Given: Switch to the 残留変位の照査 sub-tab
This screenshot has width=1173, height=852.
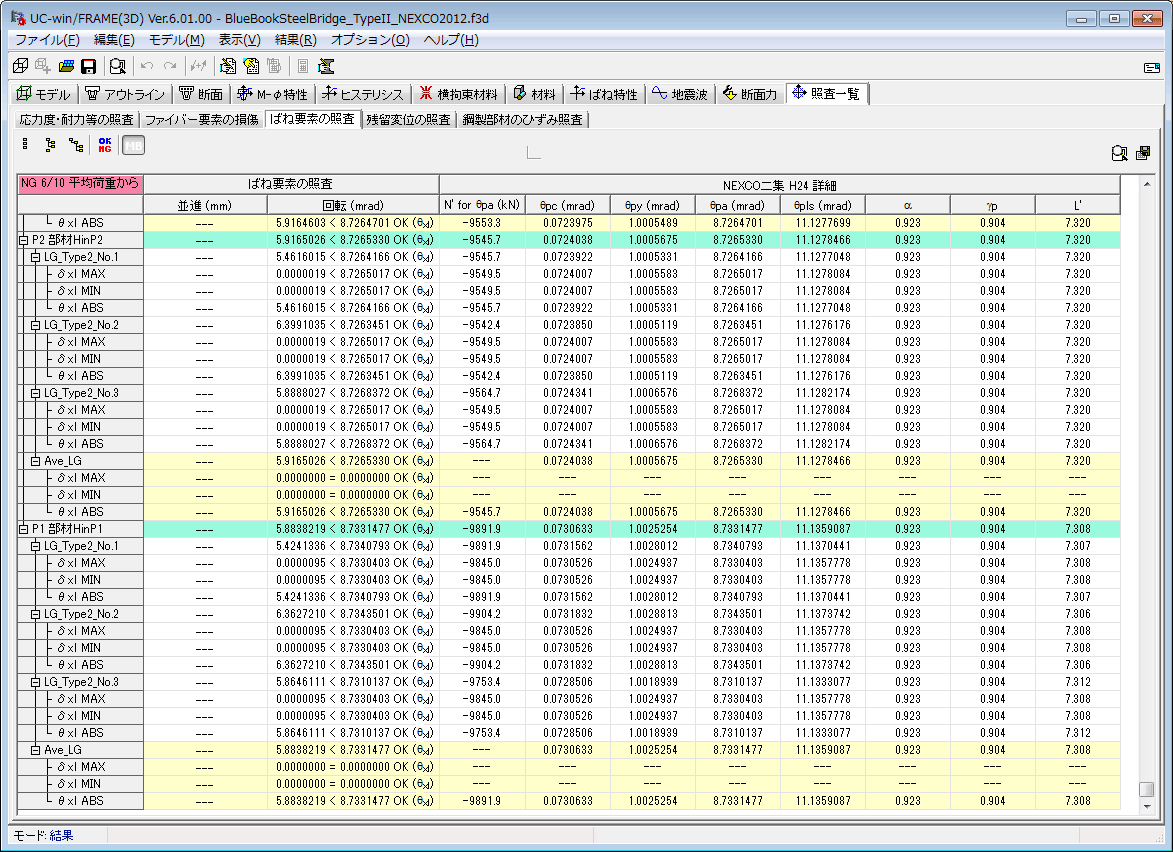Looking at the screenshot, I should tap(408, 120).
